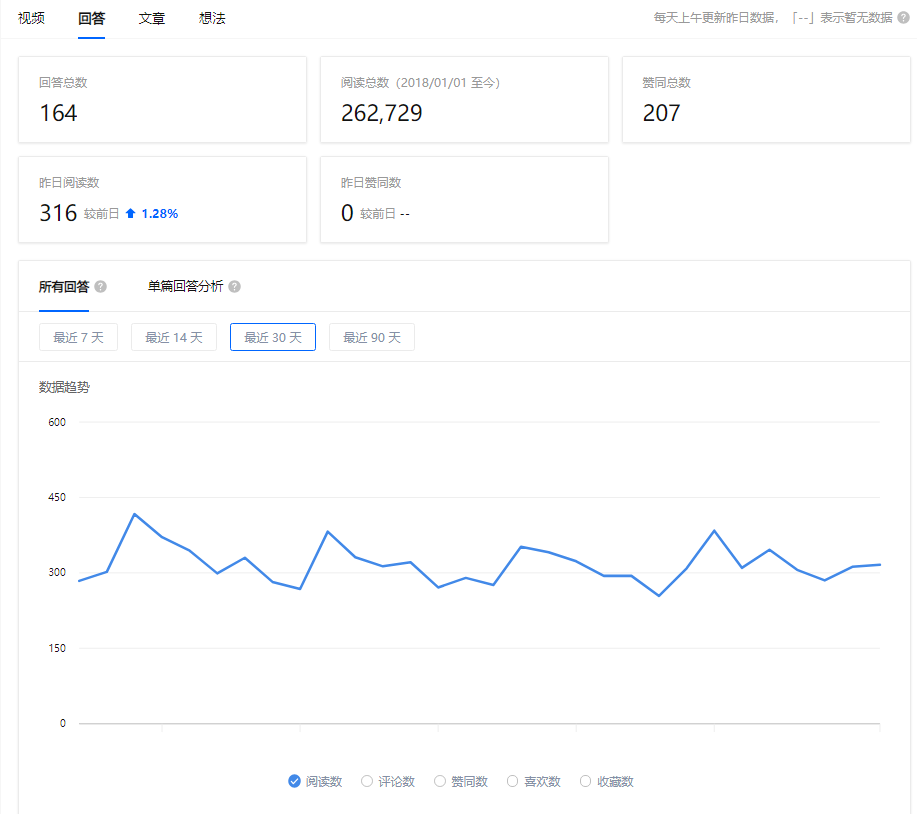917x814 pixels.
Task: Select the 评论数 radio button
Action: (366, 781)
